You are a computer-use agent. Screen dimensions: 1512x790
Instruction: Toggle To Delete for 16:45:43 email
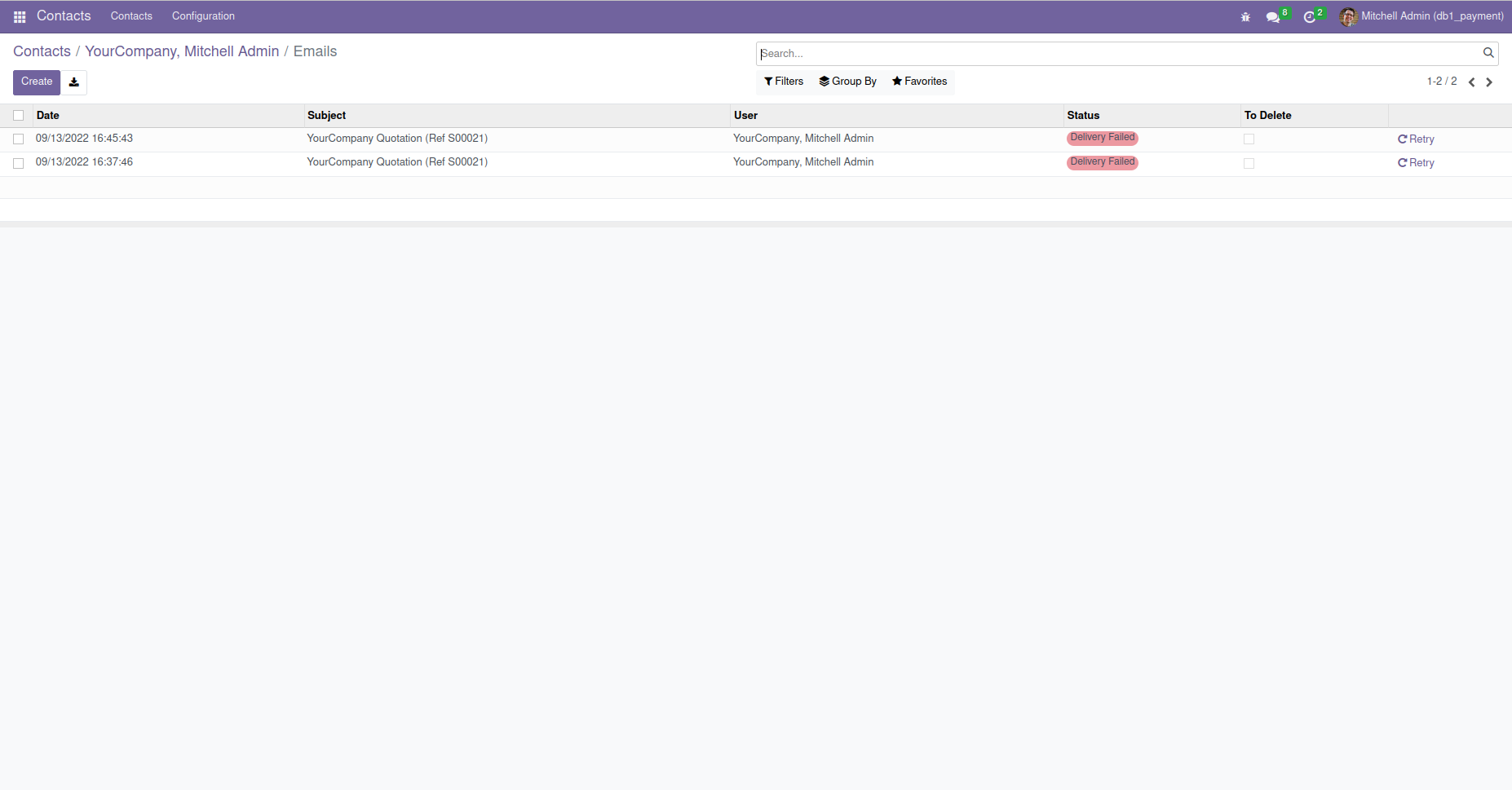pos(1249,139)
